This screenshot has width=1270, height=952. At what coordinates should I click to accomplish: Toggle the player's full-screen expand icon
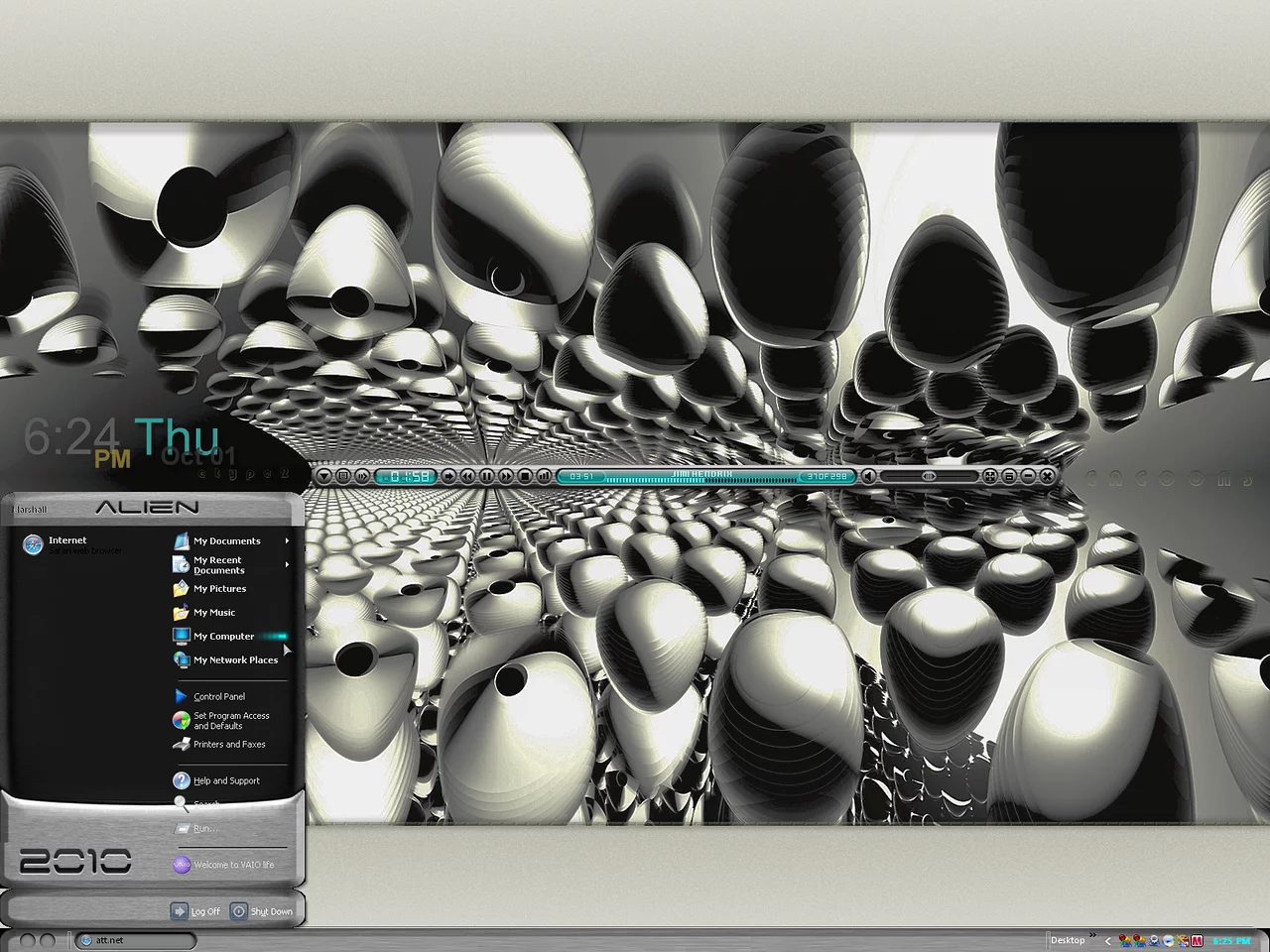click(x=989, y=476)
